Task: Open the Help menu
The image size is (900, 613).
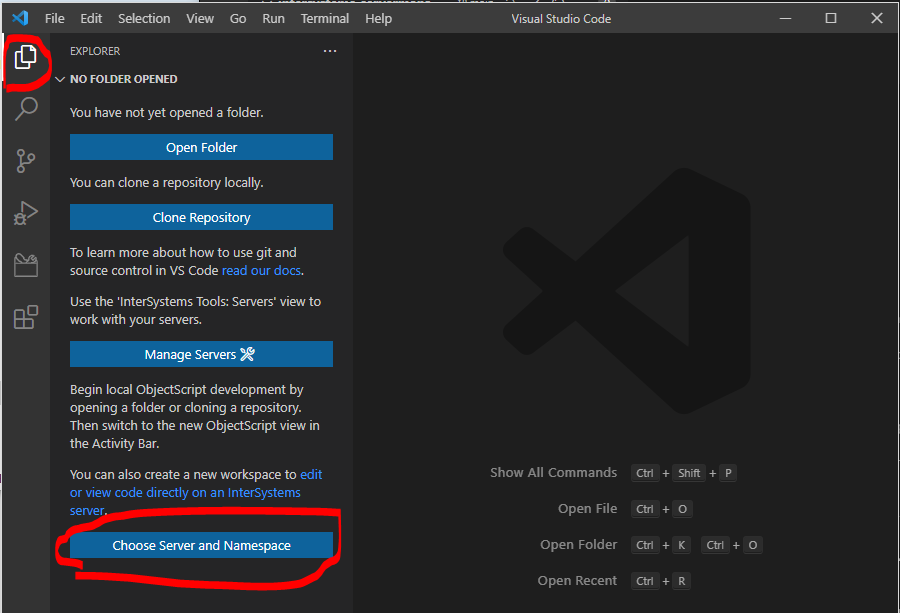Action: (x=378, y=18)
